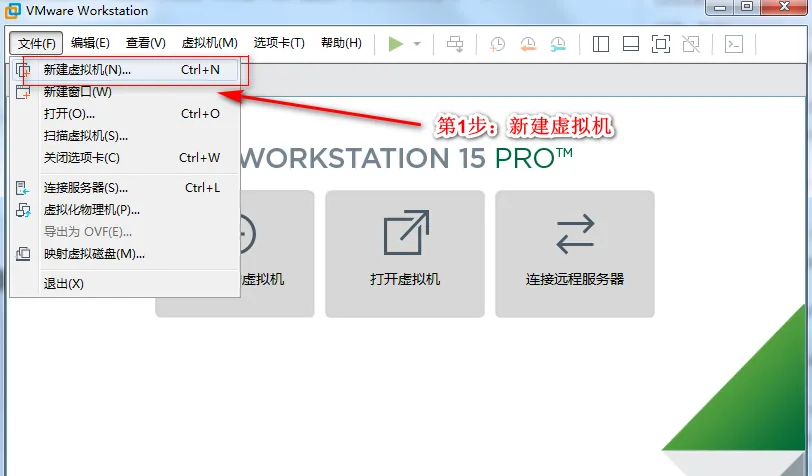812x476 pixels.
Task: Click the greyed 导出为 OVF(E)... entry
Action: [125, 232]
